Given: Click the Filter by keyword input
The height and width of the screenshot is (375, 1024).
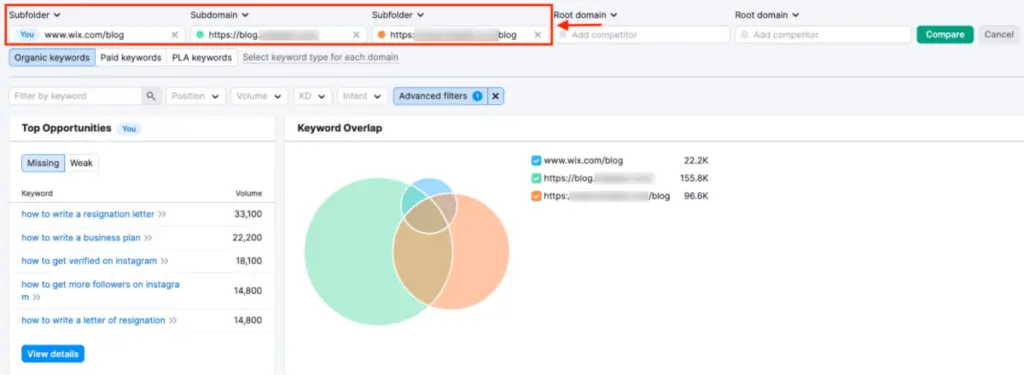Looking at the screenshot, I should [76, 96].
